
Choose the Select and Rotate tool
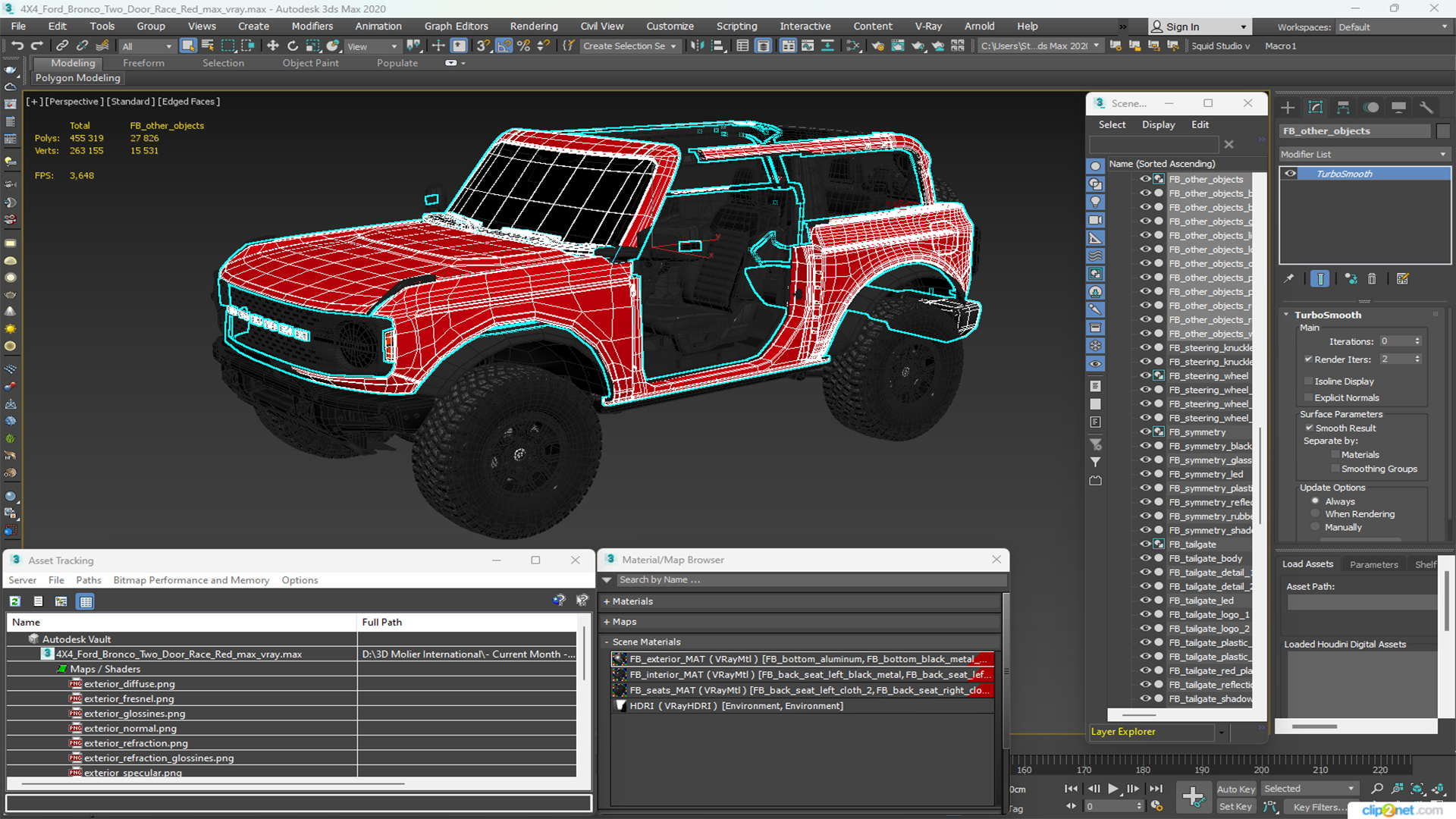pos(293,45)
